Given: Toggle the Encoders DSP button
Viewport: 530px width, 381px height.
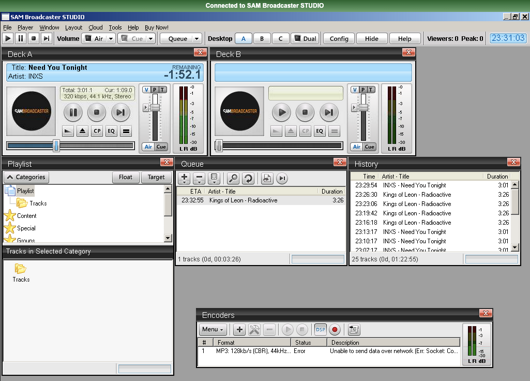Looking at the screenshot, I should [320, 329].
